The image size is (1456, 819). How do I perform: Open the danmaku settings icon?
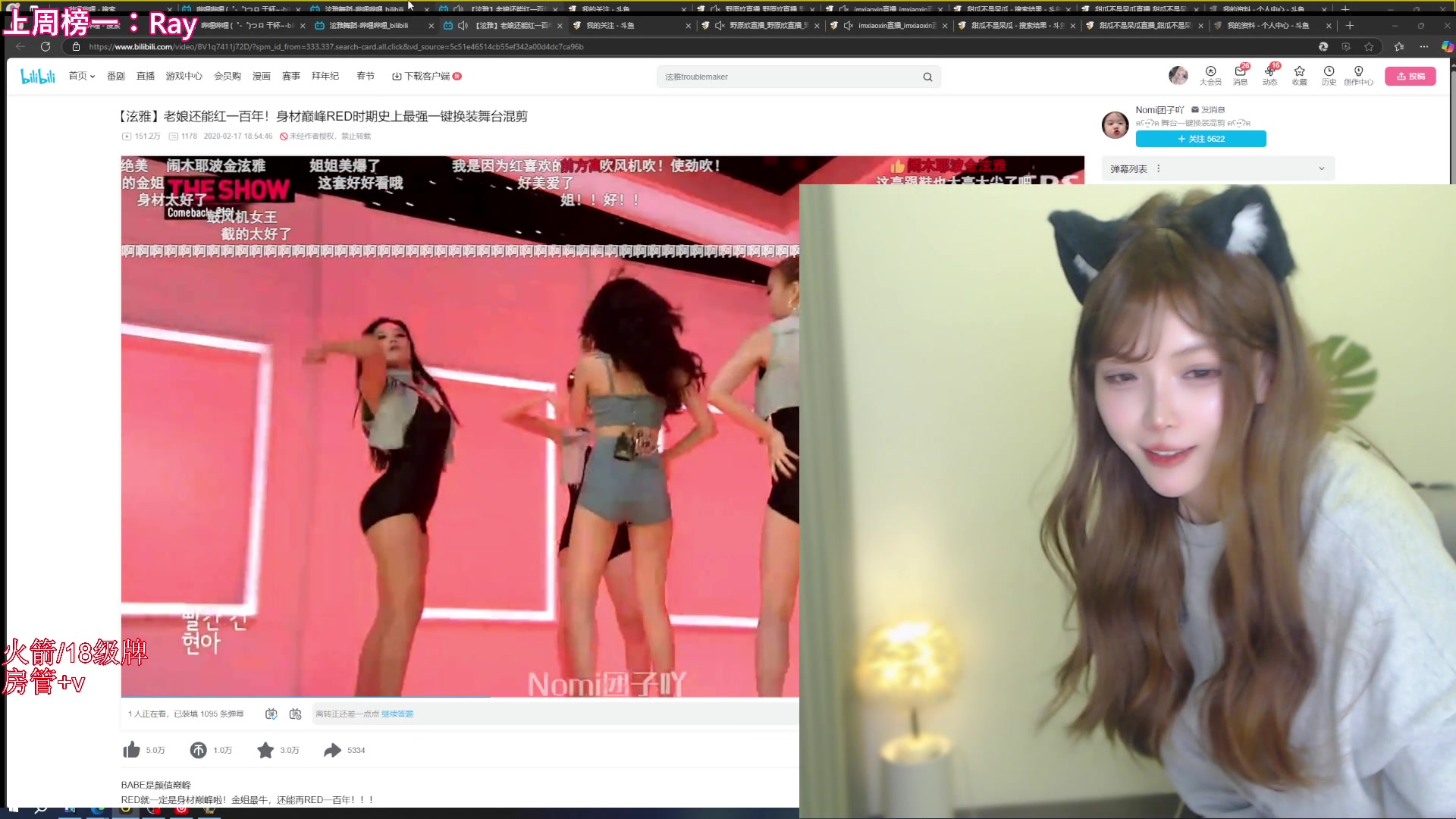pos(296,714)
